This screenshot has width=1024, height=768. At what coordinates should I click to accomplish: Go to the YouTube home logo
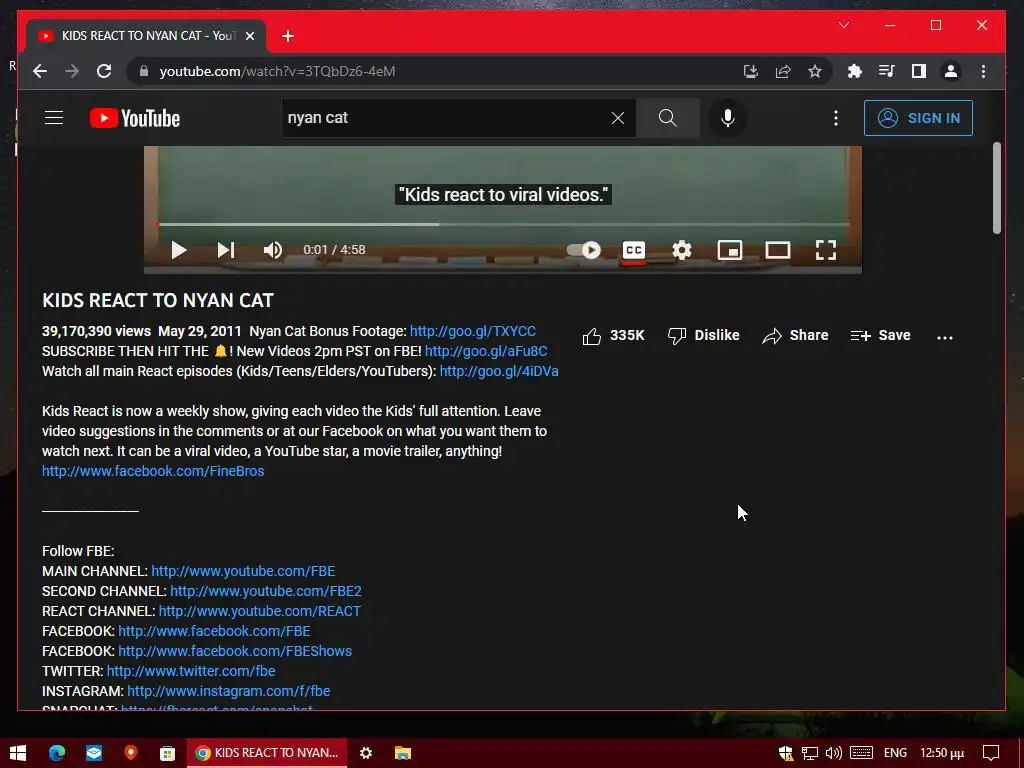click(x=135, y=118)
